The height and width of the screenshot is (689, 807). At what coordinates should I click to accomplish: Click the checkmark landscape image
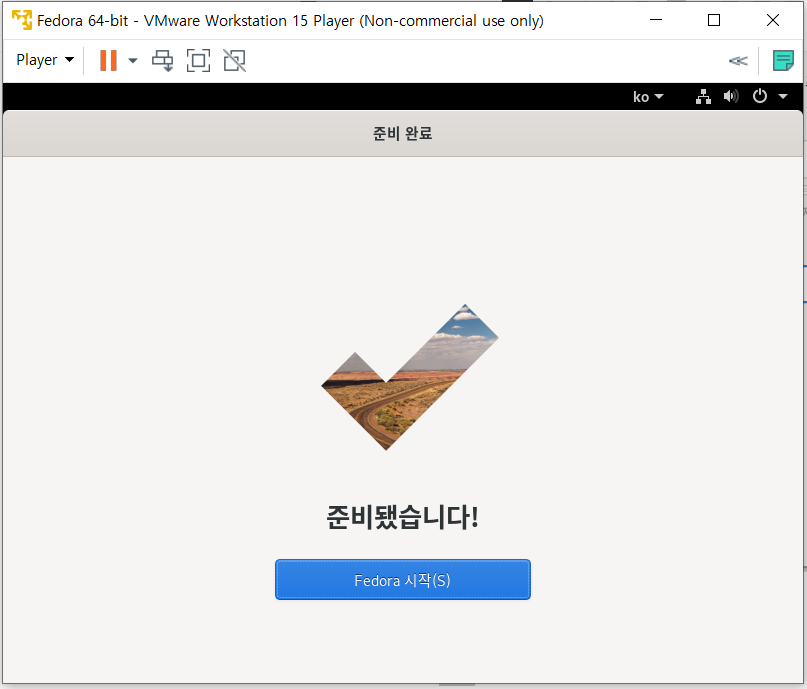[x=410, y=377]
